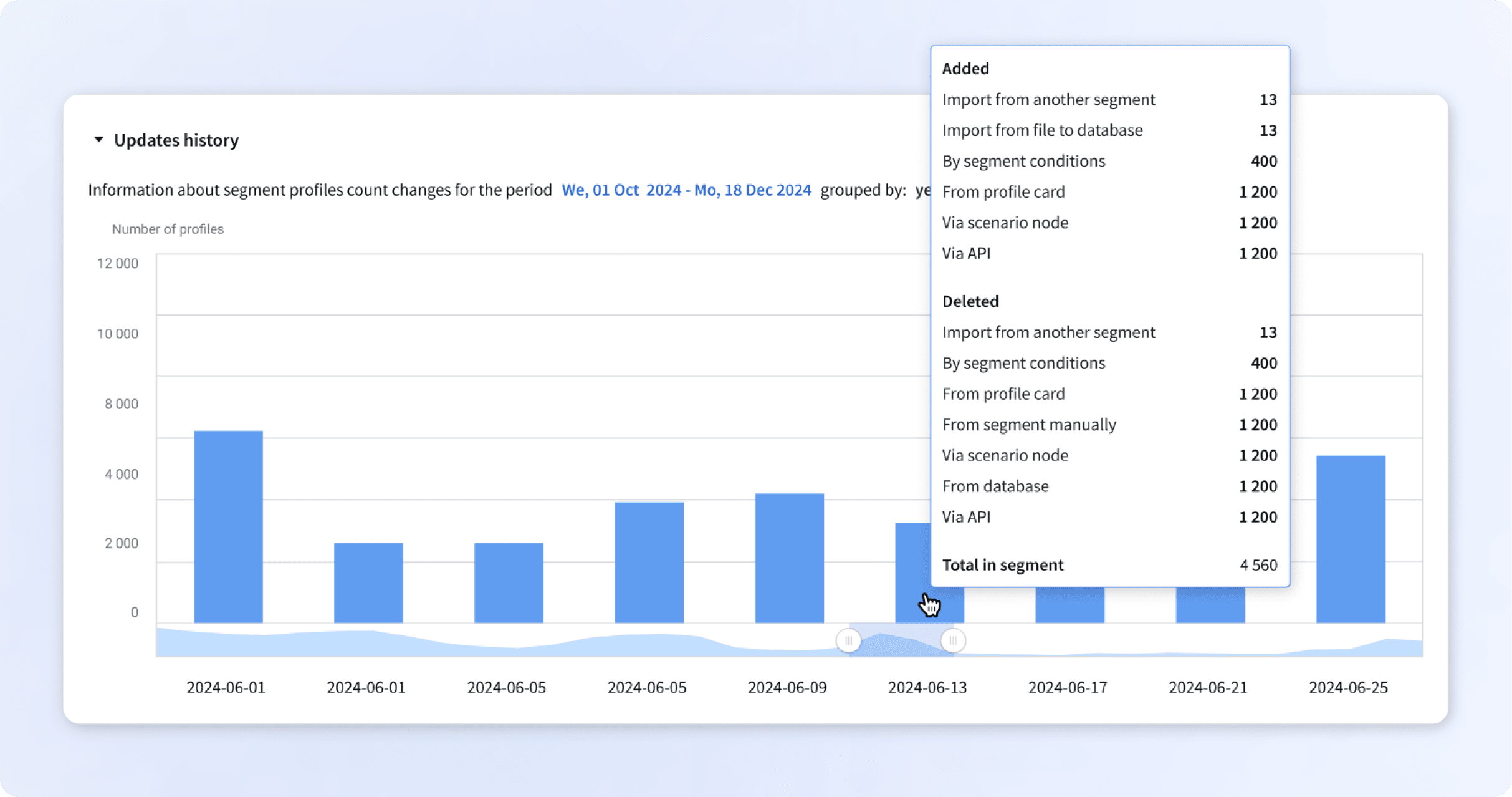Open the grouped by dropdown value
The height and width of the screenshot is (797, 1512).
[x=922, y=190]
